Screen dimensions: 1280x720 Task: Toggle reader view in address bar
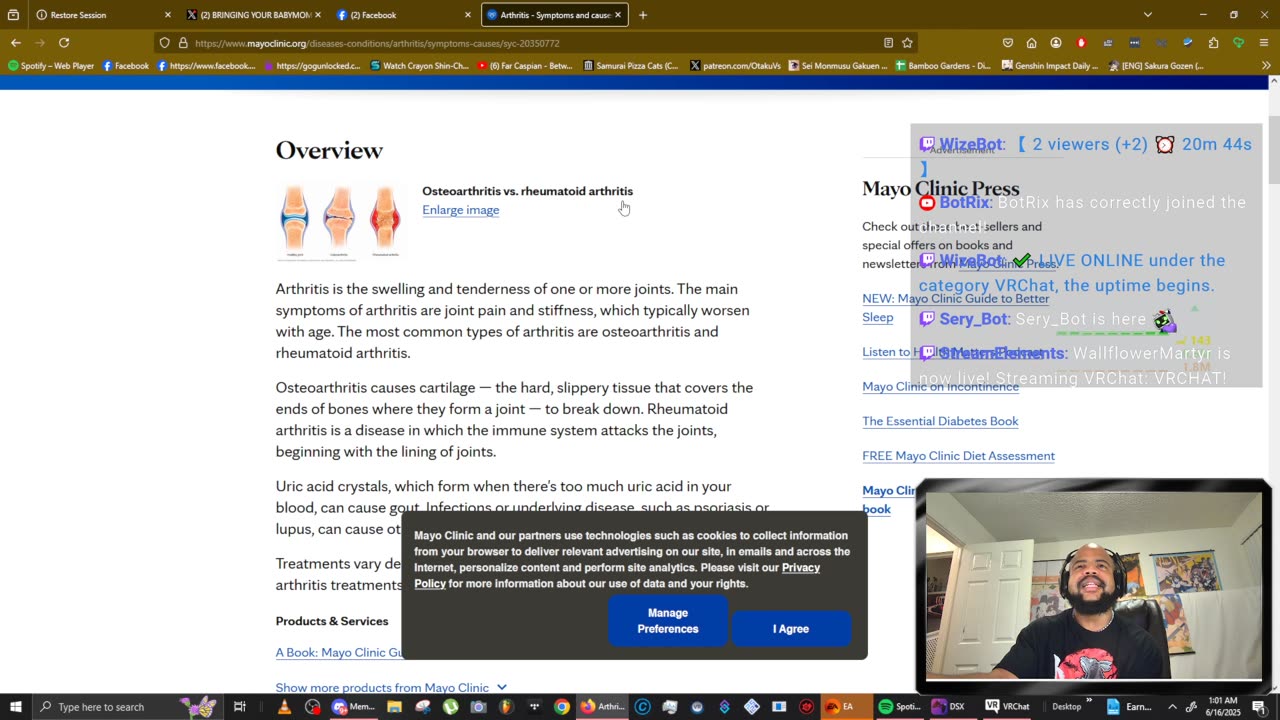tap(888, 43)
